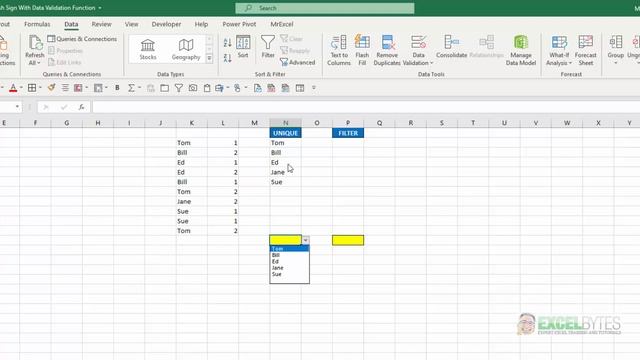
Task: Open Advanced filter options
Action: click(298, 62)
